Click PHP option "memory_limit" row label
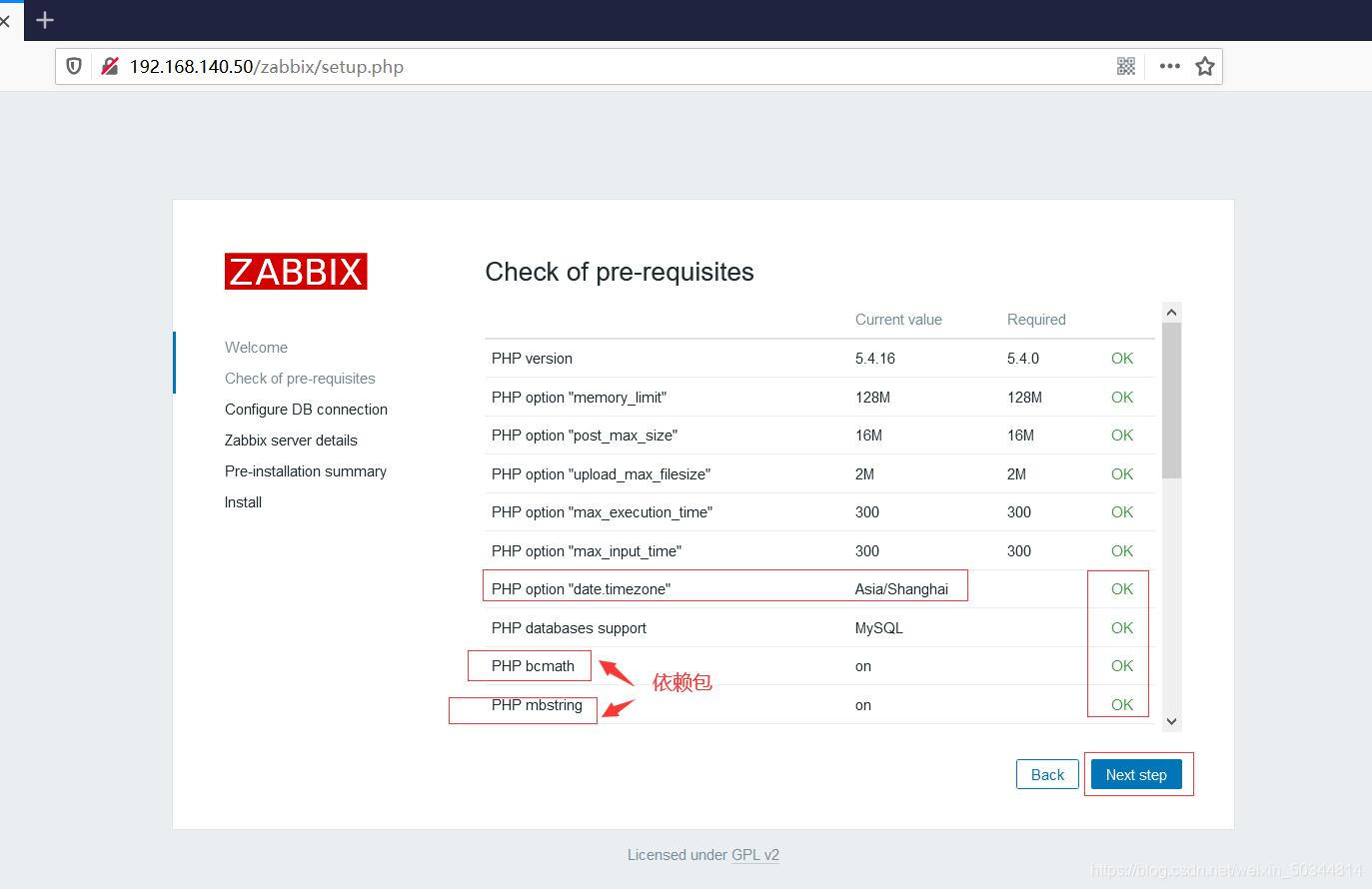 [579, 398]
